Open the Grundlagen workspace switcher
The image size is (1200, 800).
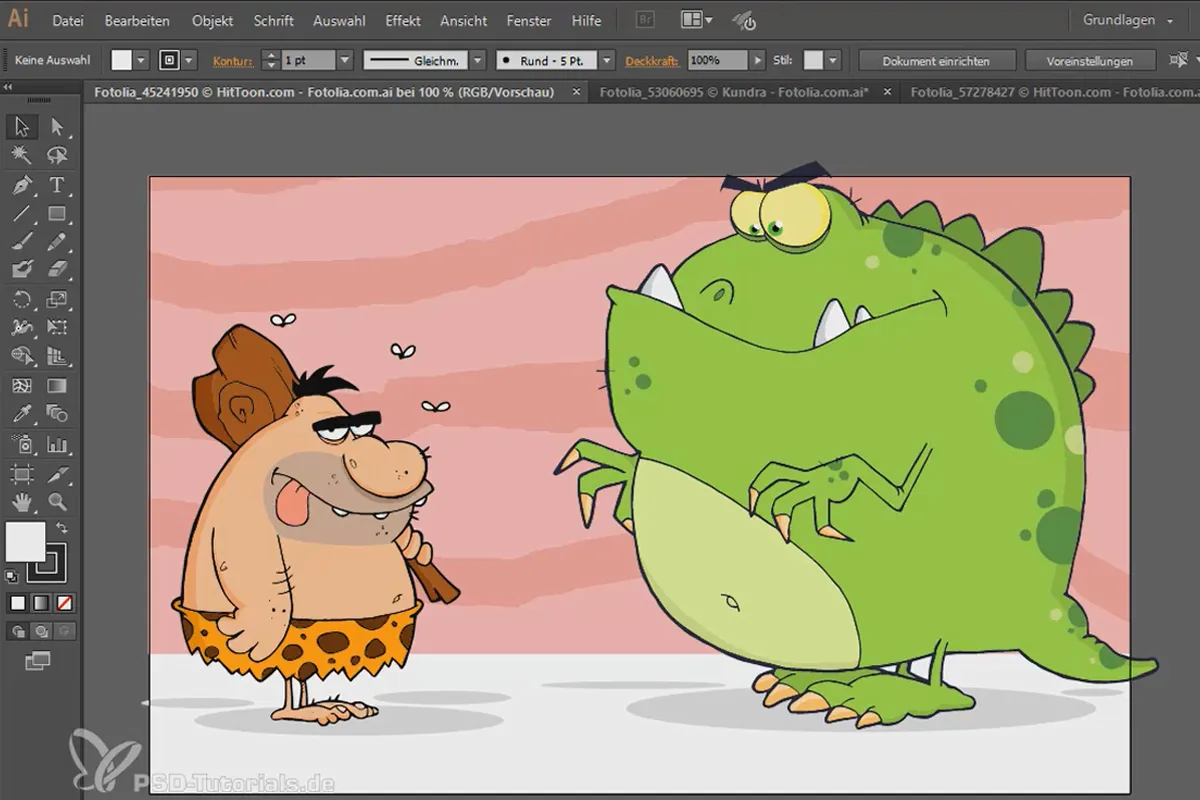coord(1128,20)
